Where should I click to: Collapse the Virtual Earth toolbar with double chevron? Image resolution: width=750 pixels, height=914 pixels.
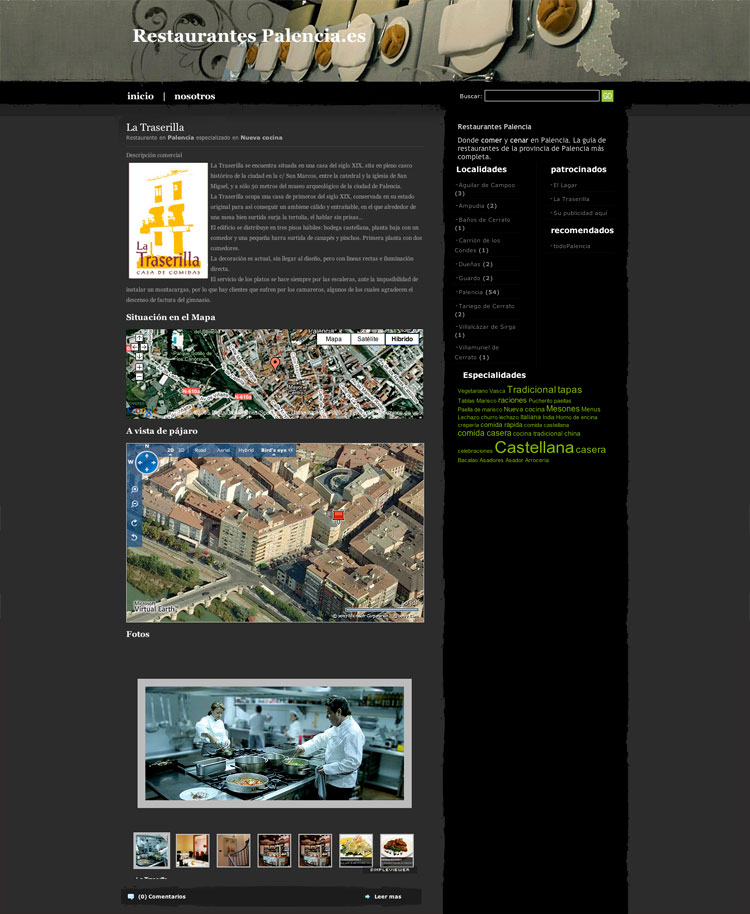291,450
